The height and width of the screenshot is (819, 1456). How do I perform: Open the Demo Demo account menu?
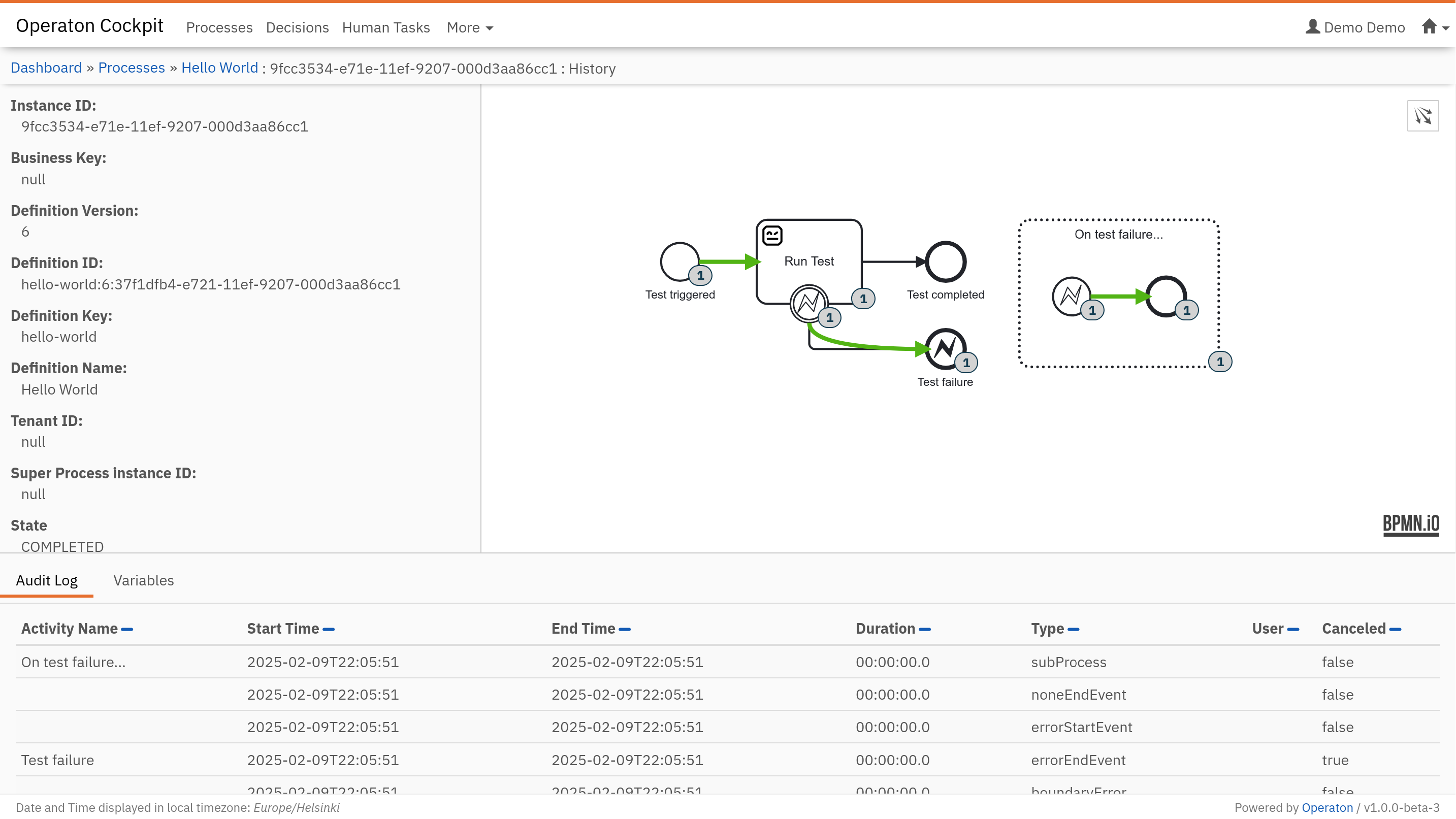point(1355,27)
